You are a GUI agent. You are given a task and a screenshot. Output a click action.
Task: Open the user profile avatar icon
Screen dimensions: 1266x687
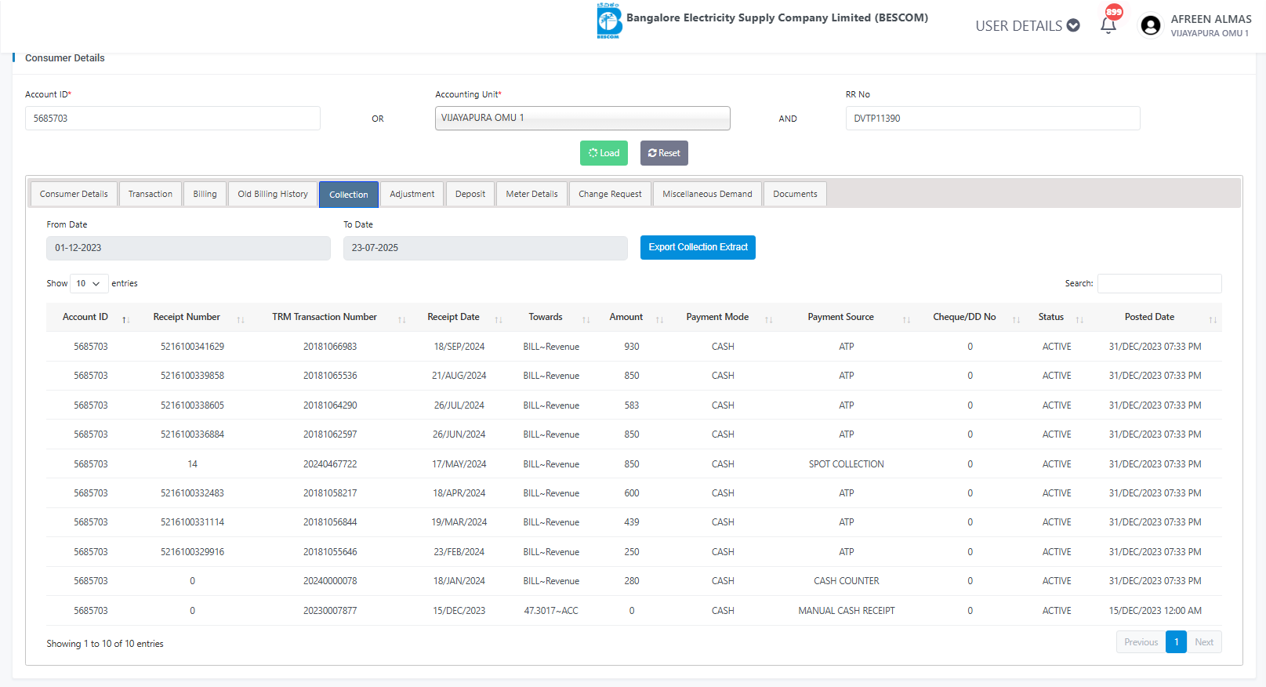(x=1150, y=26)
